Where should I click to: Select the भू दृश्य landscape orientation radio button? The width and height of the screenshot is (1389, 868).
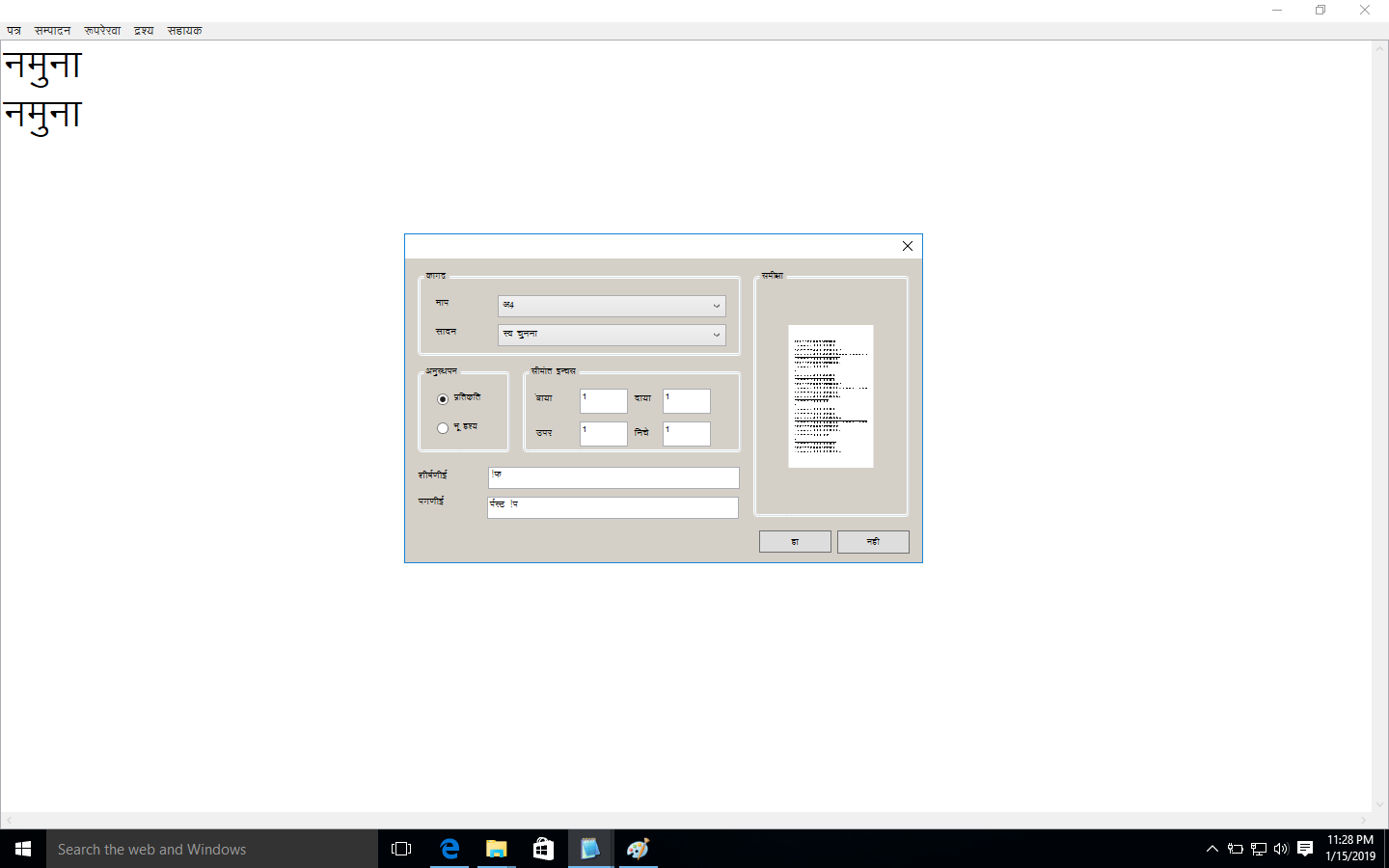tap(443, 428)
